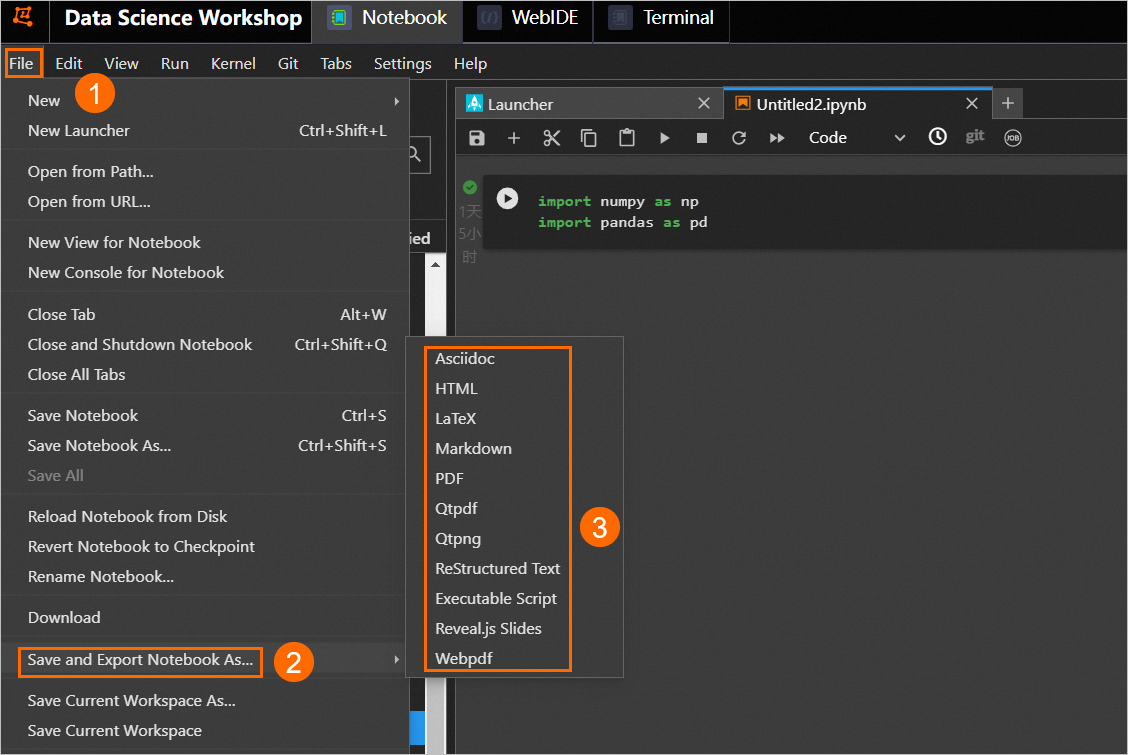Open the View menu

click(122, 64)
